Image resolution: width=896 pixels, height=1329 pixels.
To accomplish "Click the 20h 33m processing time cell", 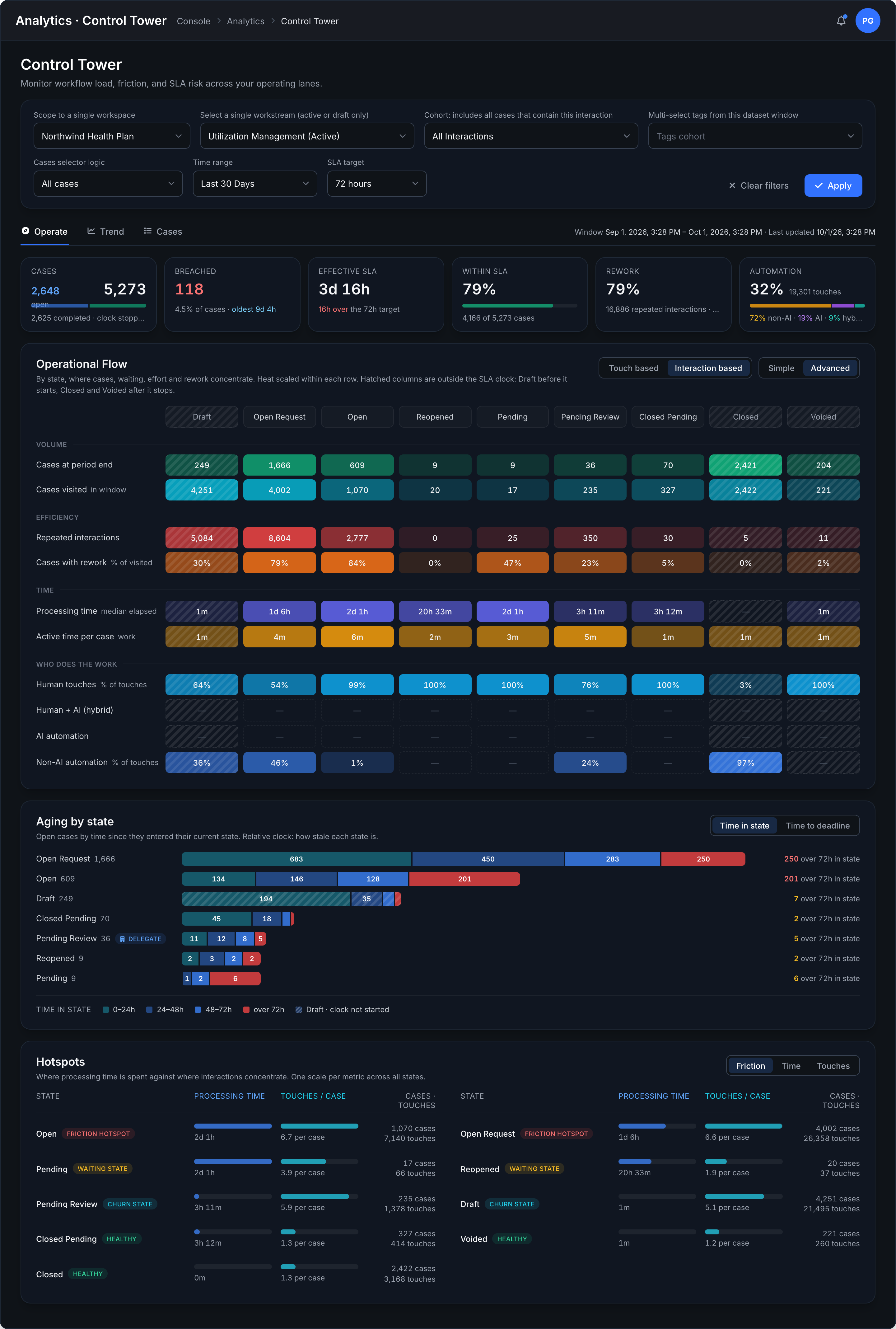I will [x=435, y=612].
